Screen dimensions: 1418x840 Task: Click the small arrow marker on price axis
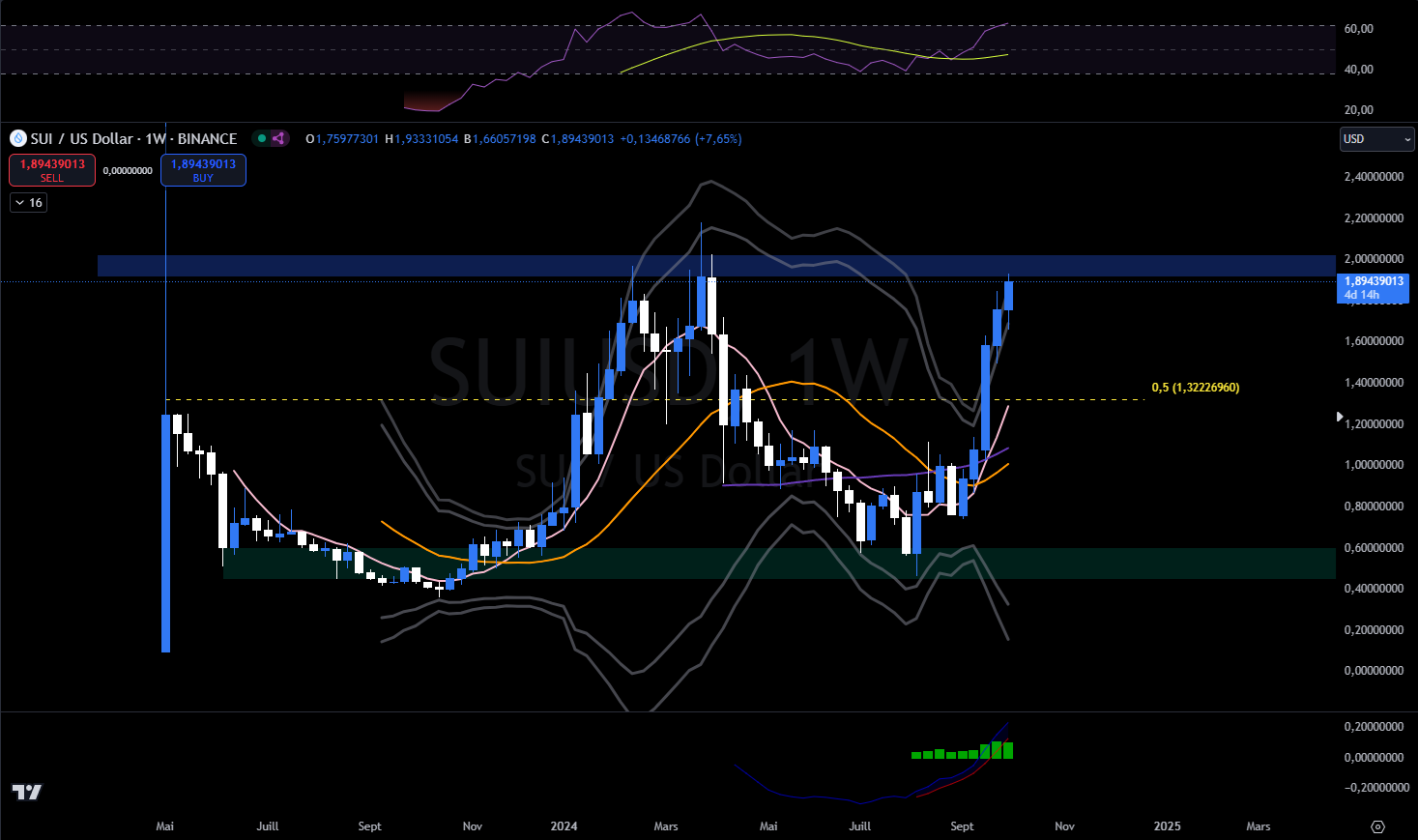pyautogui.click(x=1340, y=417)
